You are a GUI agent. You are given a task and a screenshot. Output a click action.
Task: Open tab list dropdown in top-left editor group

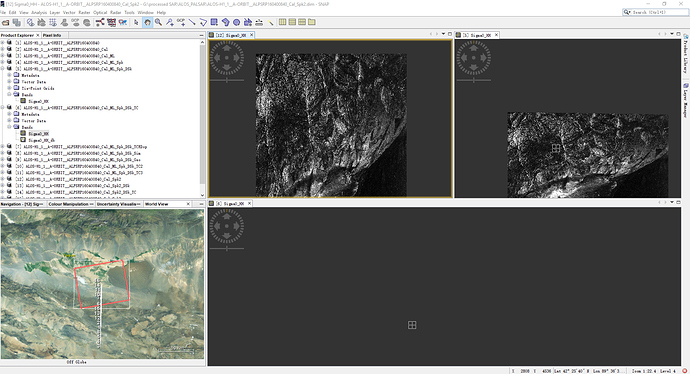443,34
